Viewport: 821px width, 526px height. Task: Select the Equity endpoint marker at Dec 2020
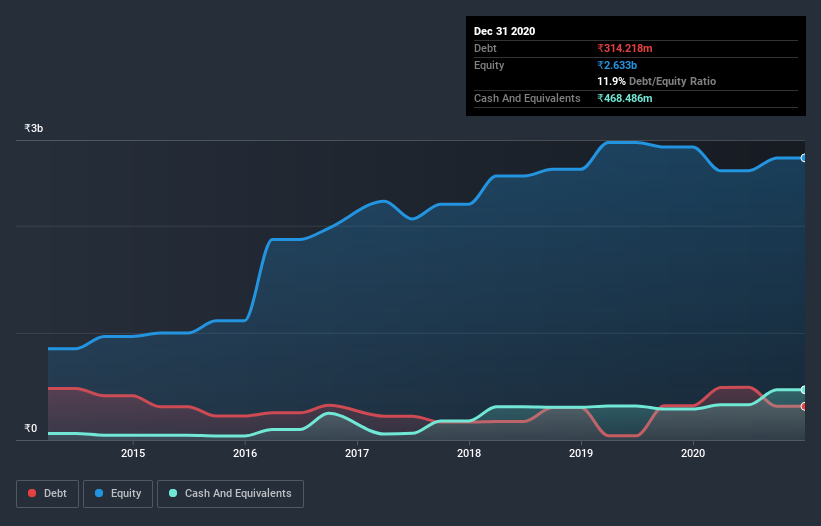pyautogui.click(x=804, y=158)
